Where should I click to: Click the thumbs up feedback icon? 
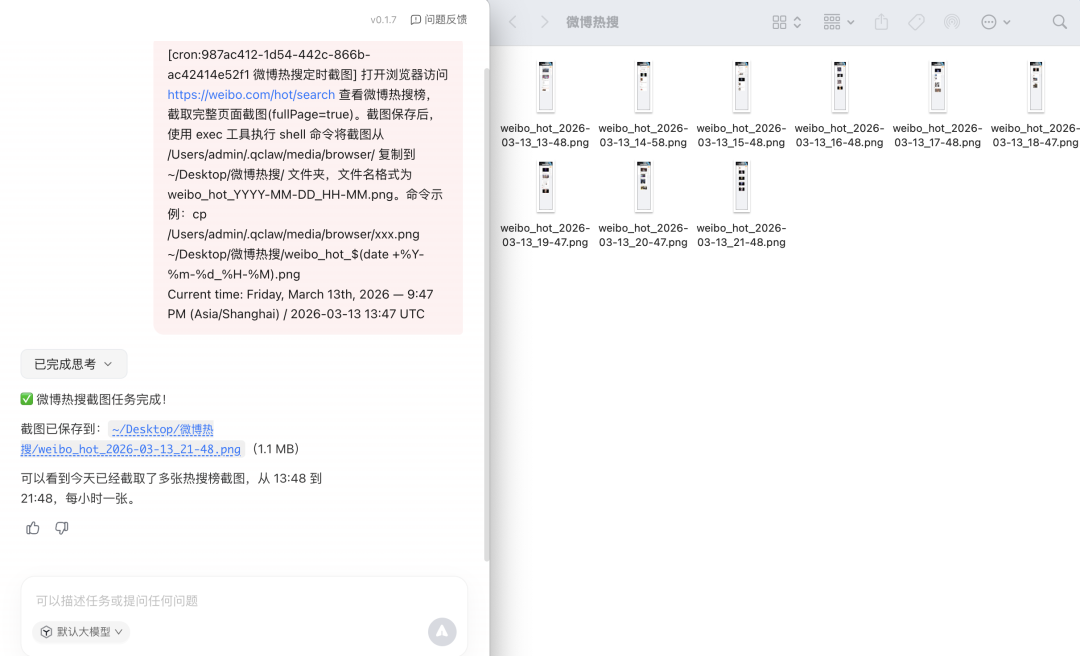point(33,528)
